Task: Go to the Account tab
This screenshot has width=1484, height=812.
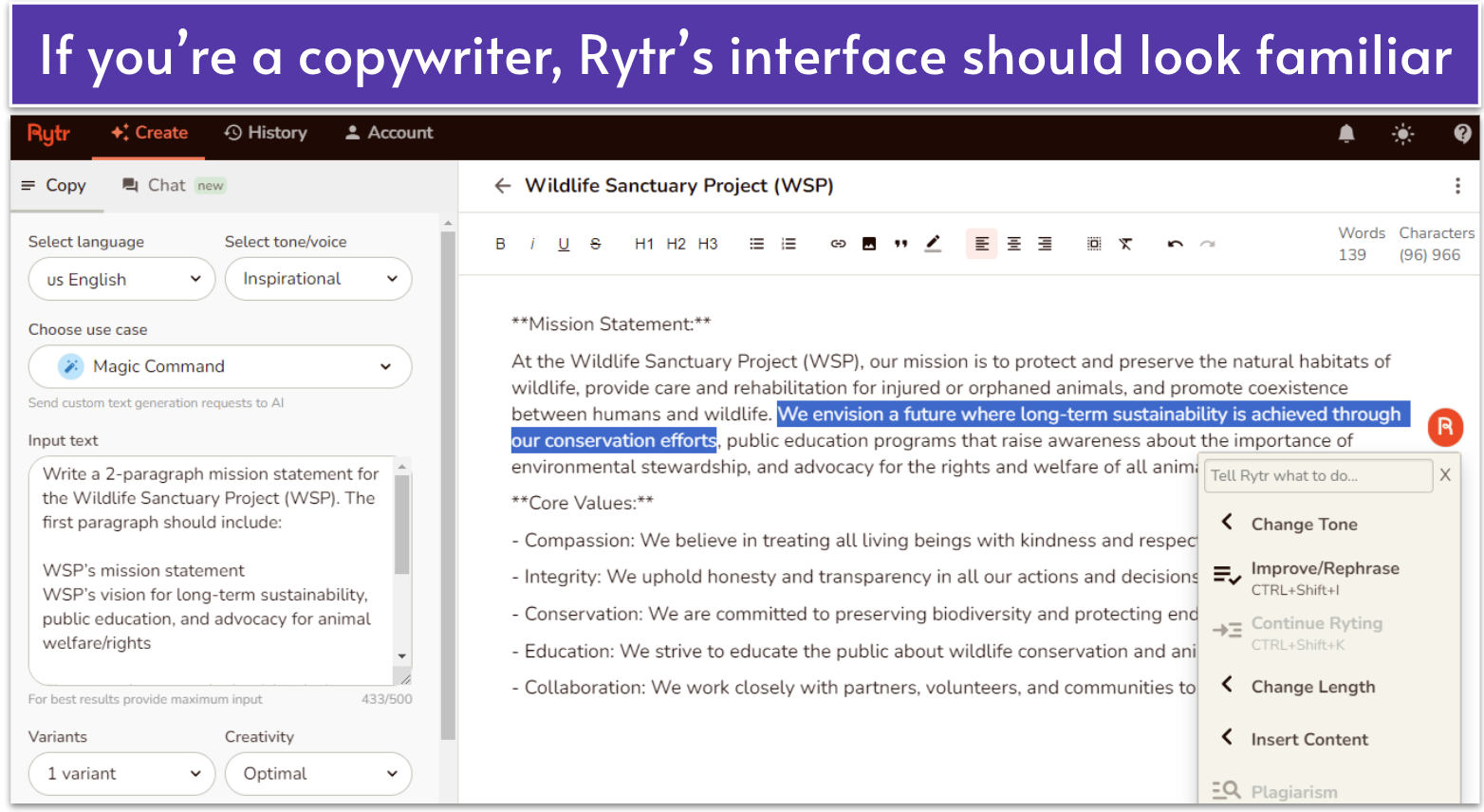Action: [389, 133]
